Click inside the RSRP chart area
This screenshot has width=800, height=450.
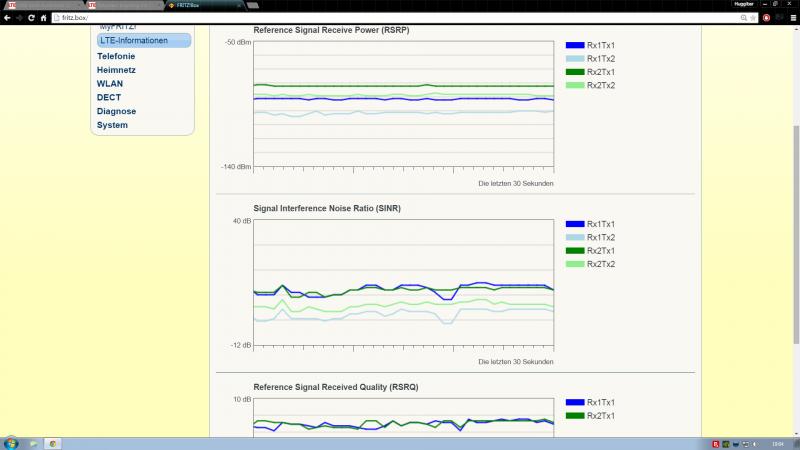tap(404, 104)
